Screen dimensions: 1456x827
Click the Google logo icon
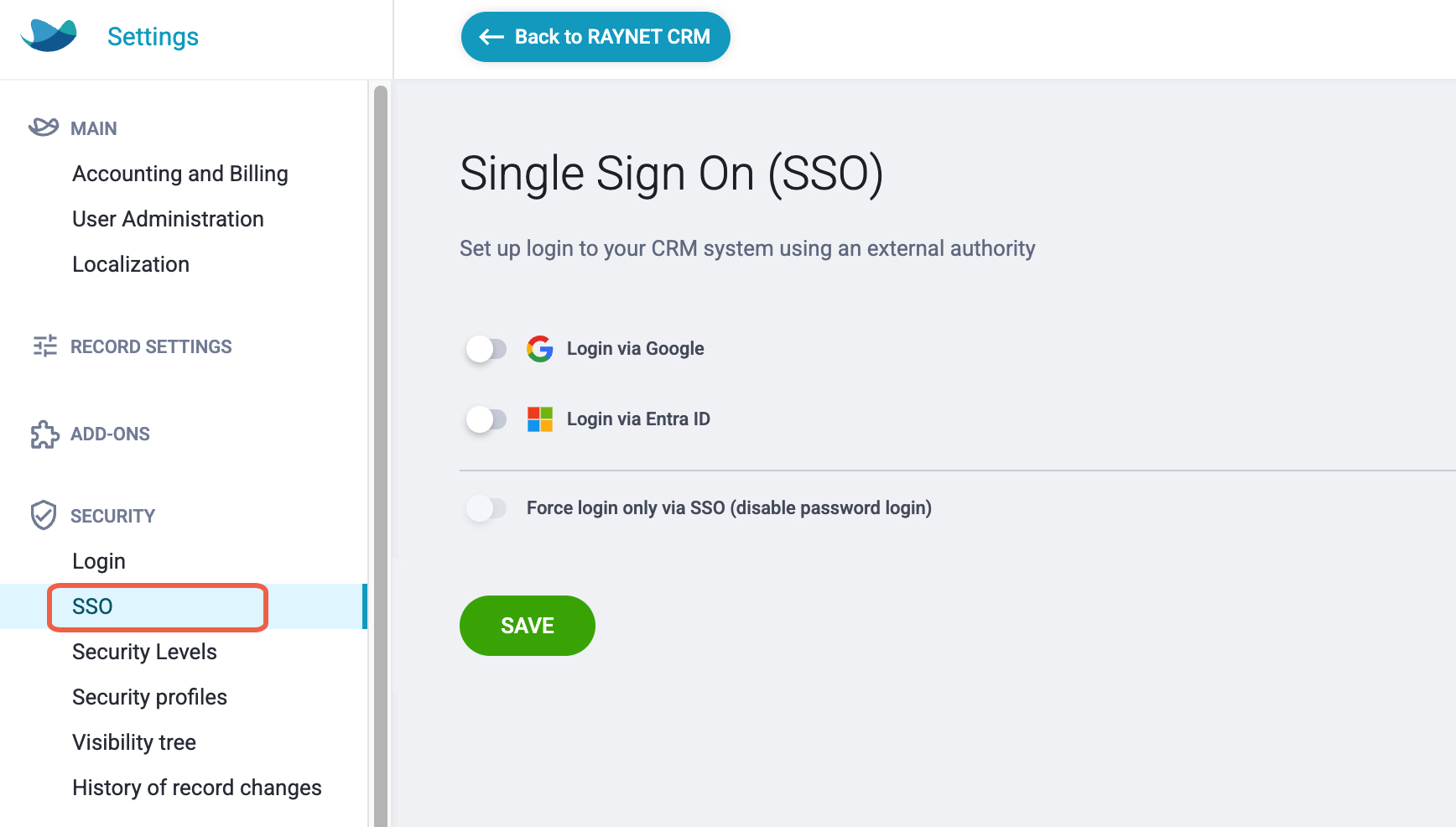(x=540, y=348)
